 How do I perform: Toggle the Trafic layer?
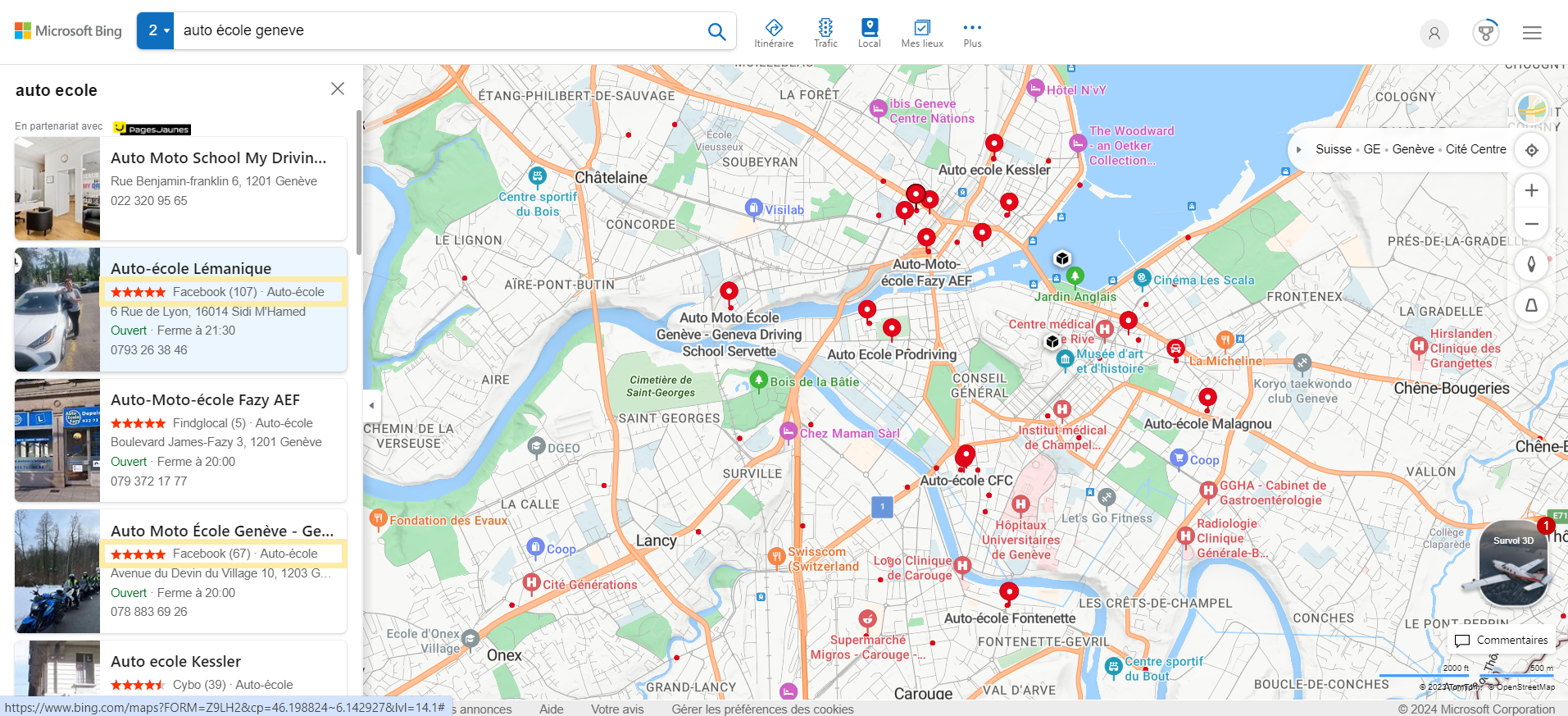[825, 33]
